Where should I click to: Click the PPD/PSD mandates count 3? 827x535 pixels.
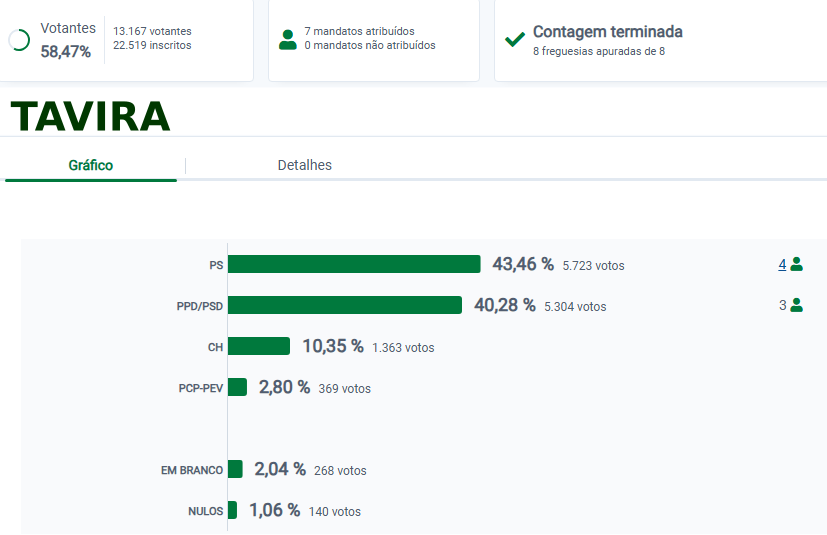tap(783, 306)
